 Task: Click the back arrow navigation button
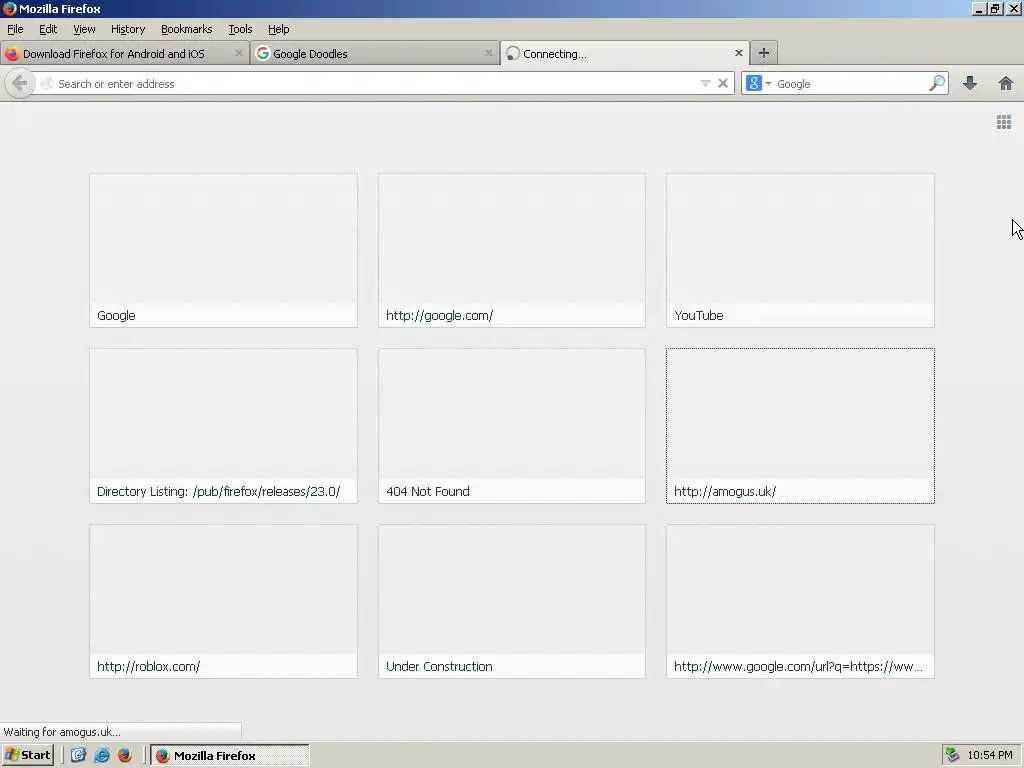point(19,84)
